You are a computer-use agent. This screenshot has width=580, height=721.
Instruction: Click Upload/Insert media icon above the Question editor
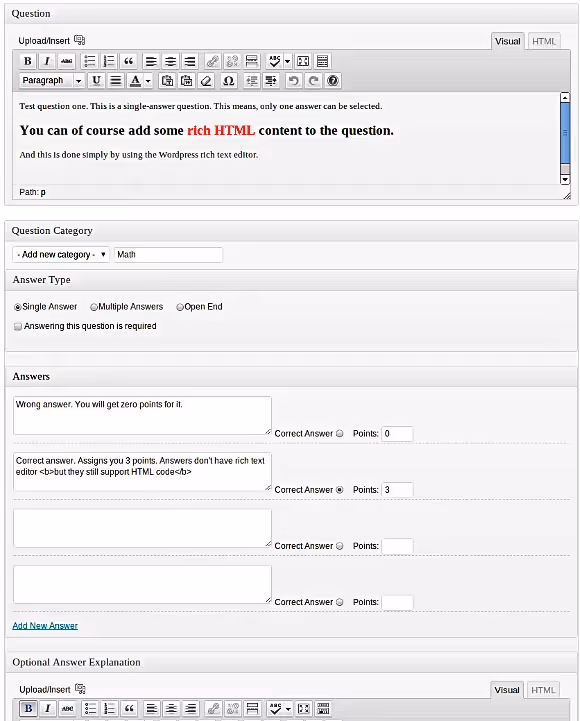(80, 40)
